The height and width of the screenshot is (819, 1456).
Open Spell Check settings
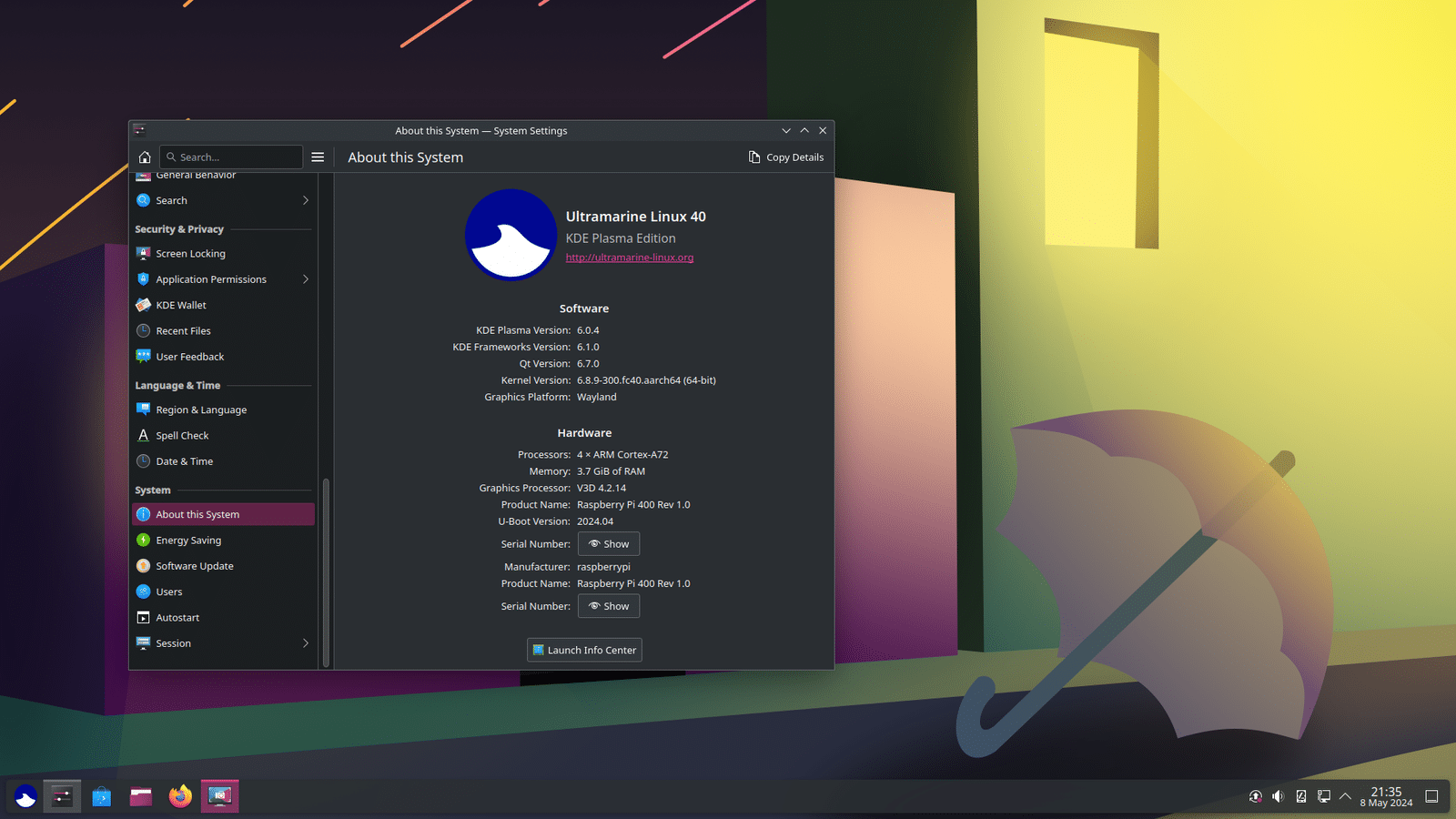(x=183, y=435)
